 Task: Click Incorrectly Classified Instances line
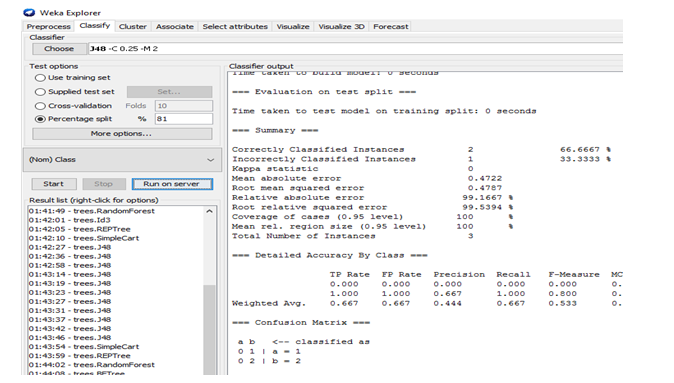click(421, 159)
